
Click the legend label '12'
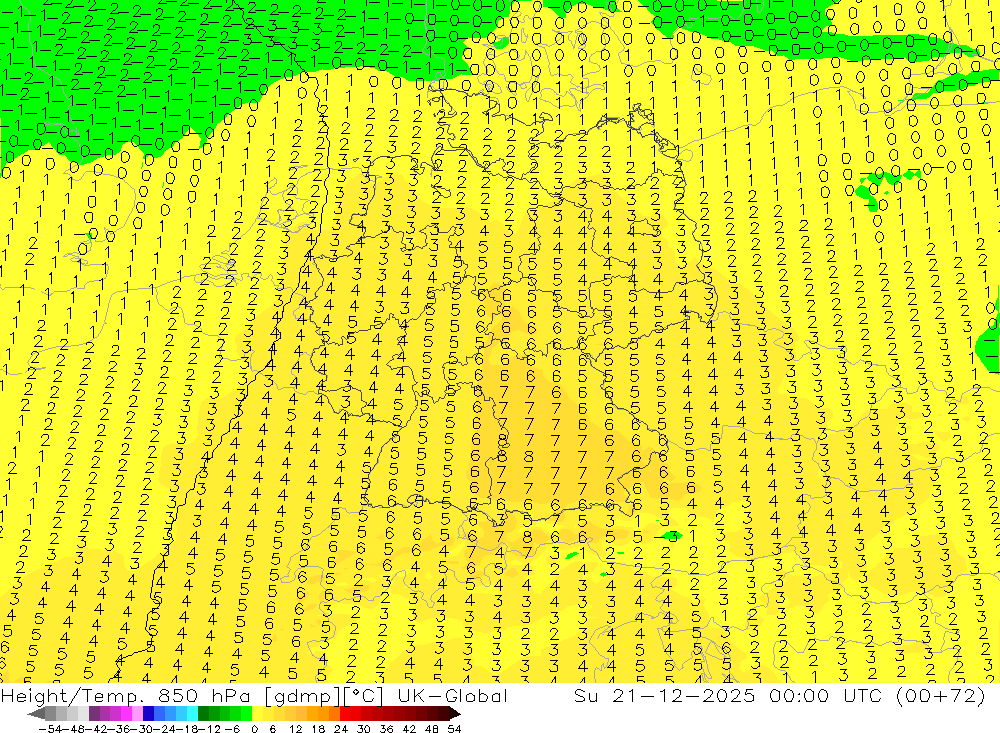click(x=295, y=729)
